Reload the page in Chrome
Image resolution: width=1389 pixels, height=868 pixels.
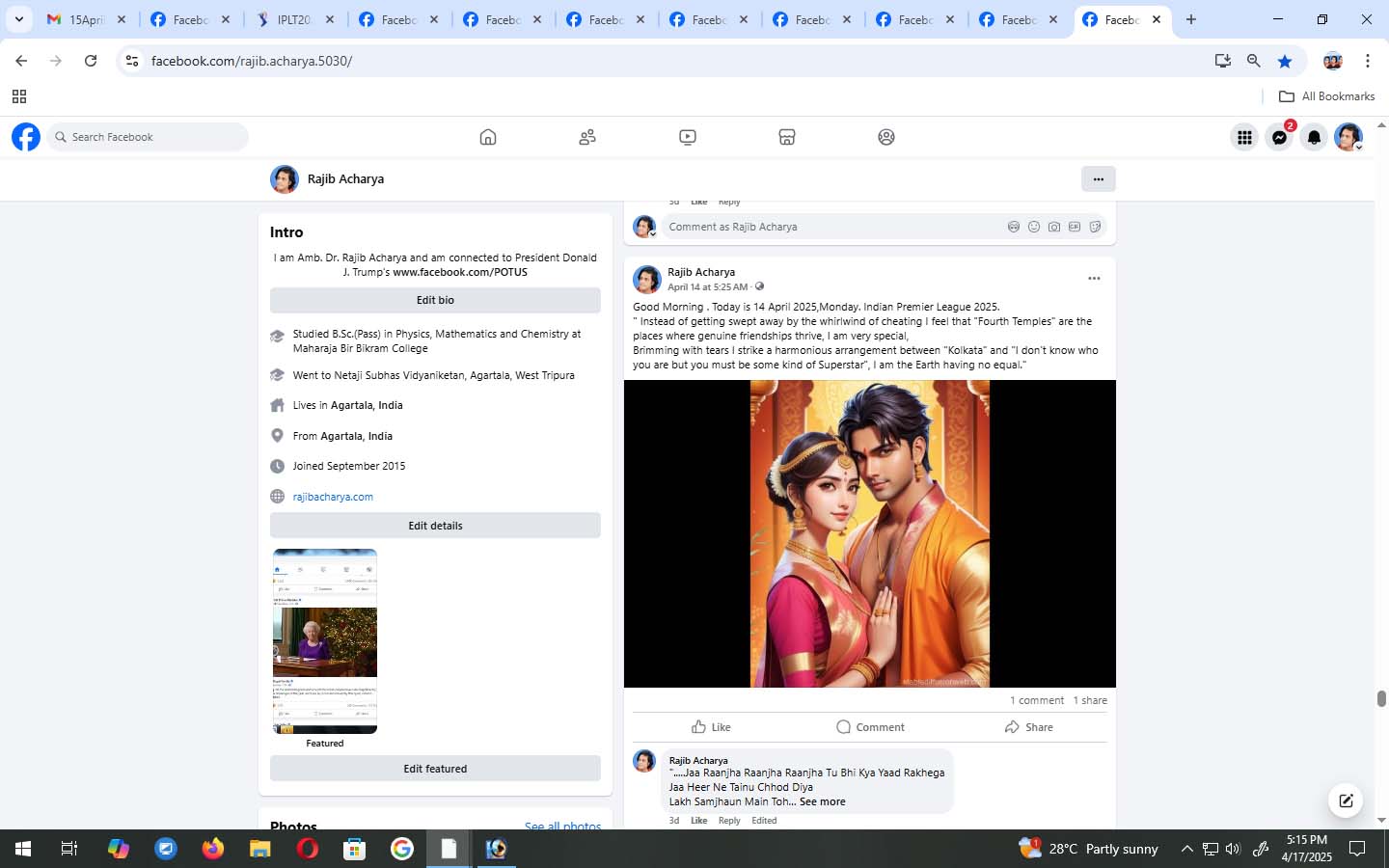[91, 61]
